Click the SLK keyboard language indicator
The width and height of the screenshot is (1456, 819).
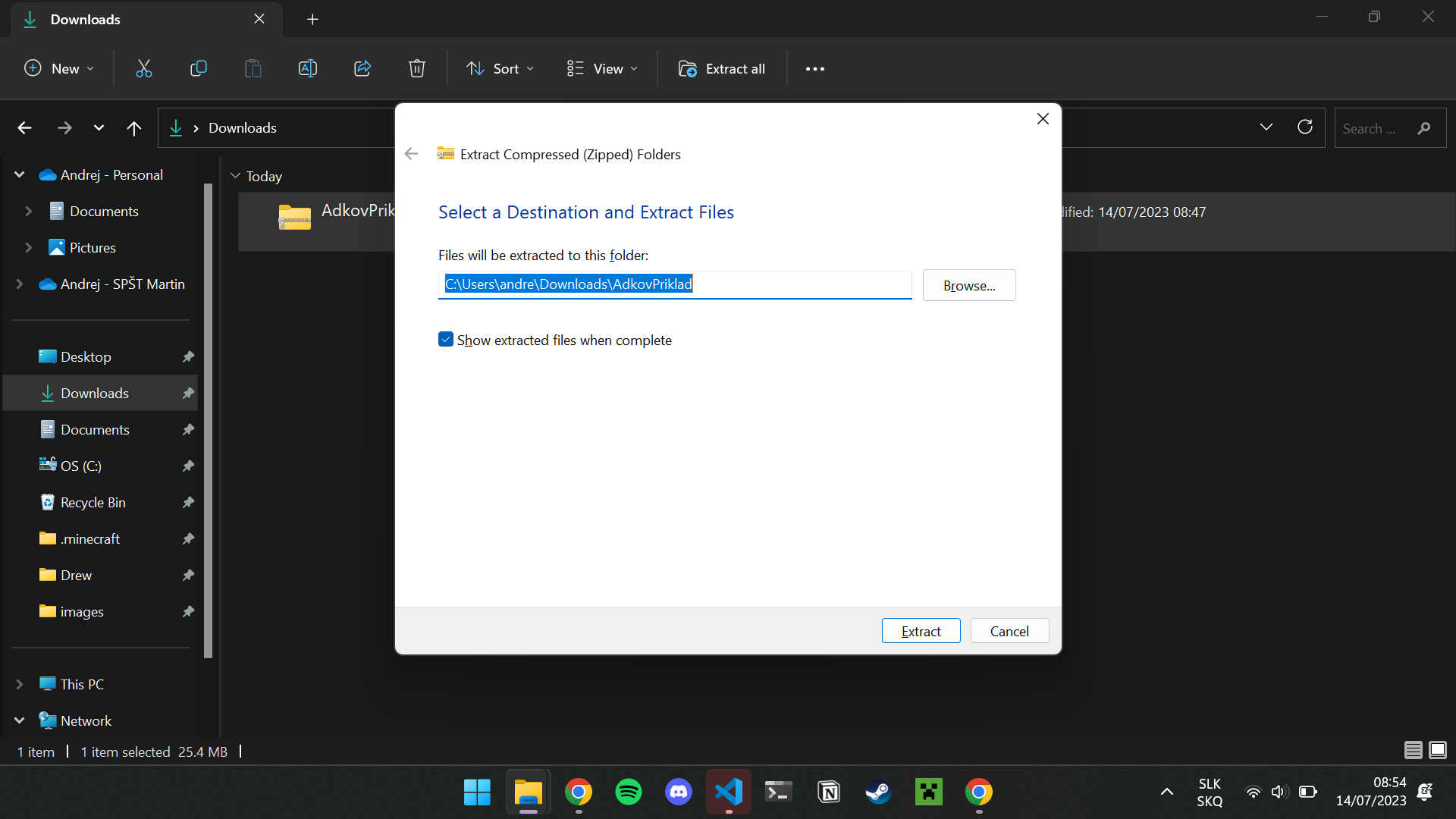tap(1210, 792)
